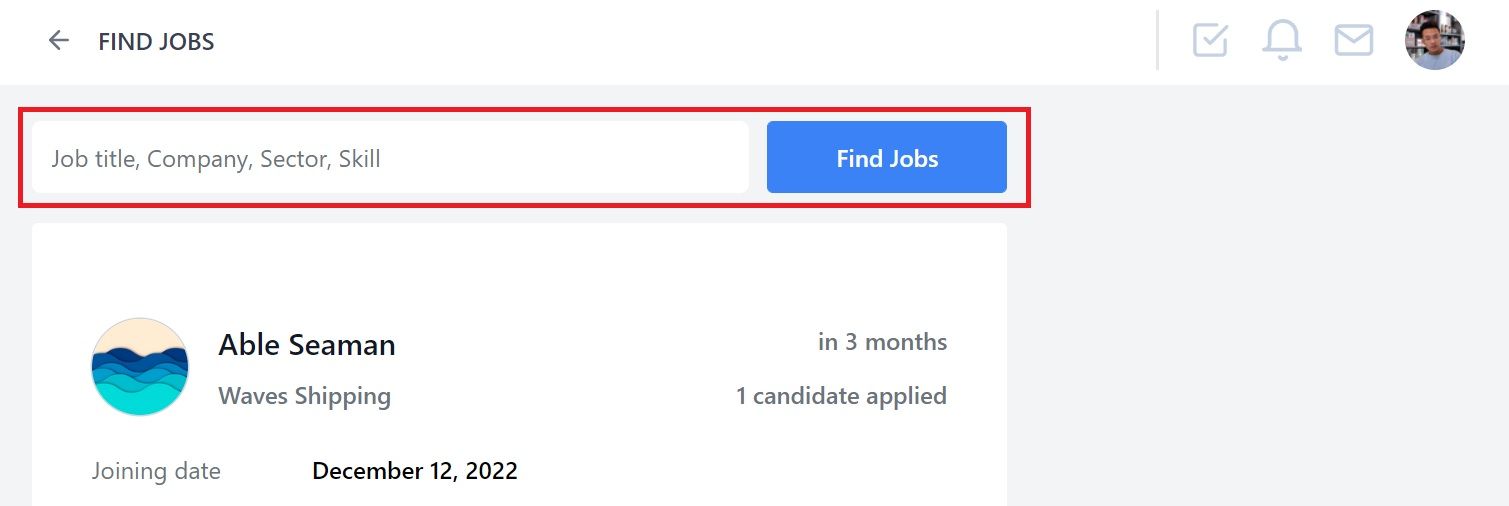Open the Able Seaman job title

[x=307, y=345]
